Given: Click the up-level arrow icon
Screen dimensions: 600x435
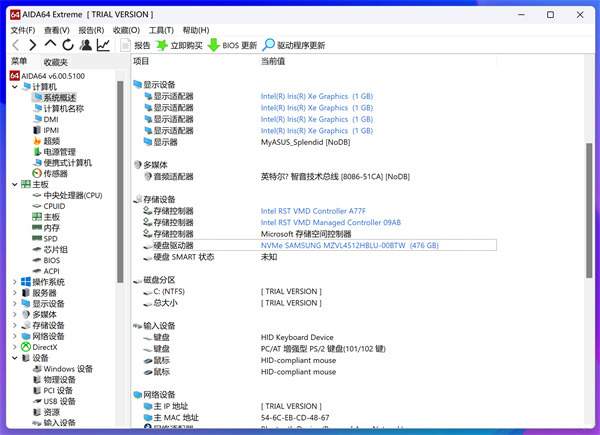Looking at the screenshot, I should 50,45.
